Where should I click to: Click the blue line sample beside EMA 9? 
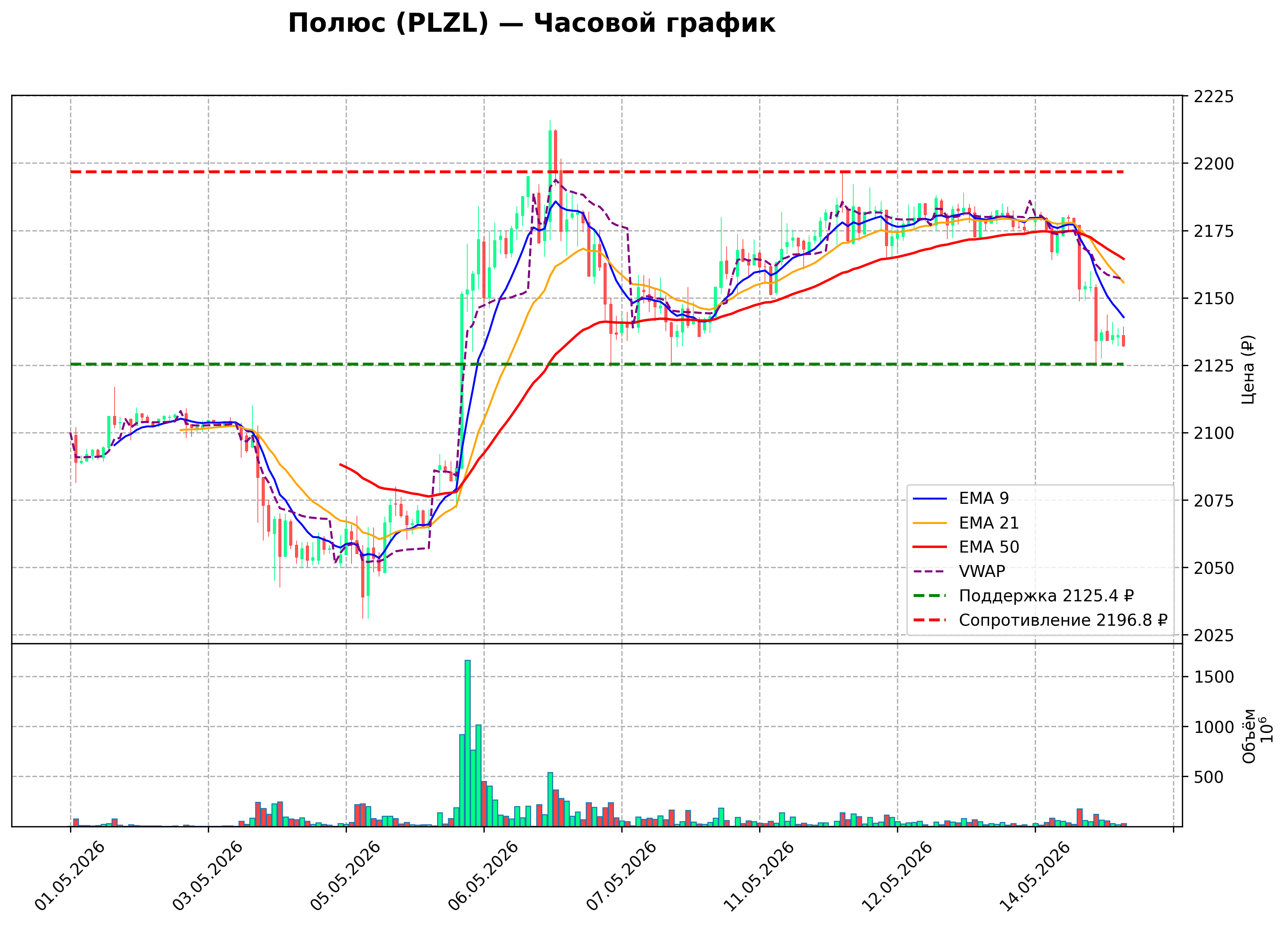[x=930, y=499]
